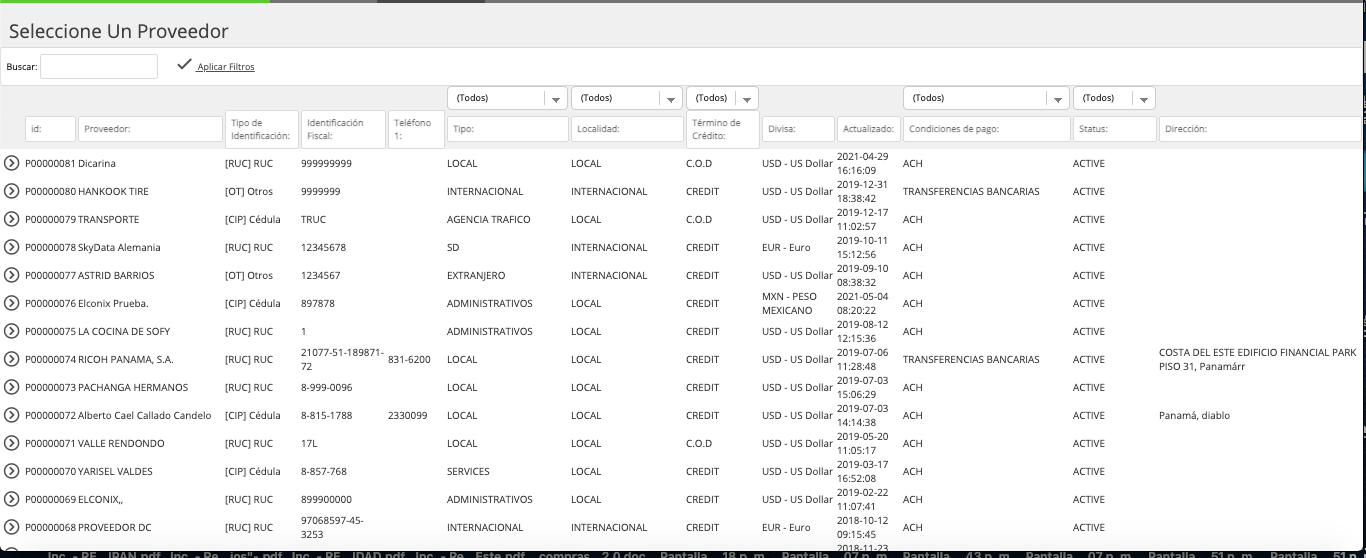Focus the Buscar search box

click(x=99, y=66)
